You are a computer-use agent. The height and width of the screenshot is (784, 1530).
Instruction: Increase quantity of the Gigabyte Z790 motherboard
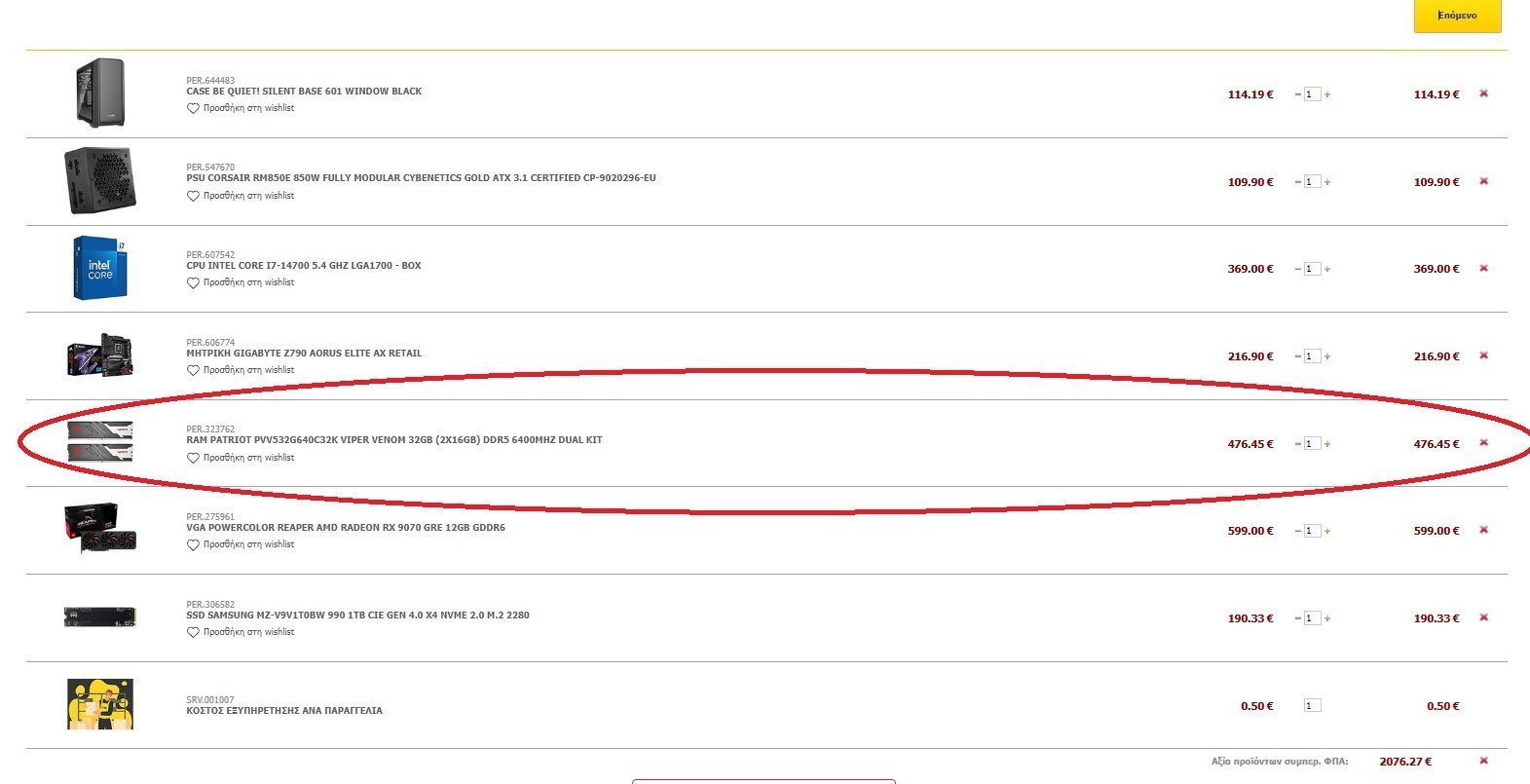[x=1327, y=356]
